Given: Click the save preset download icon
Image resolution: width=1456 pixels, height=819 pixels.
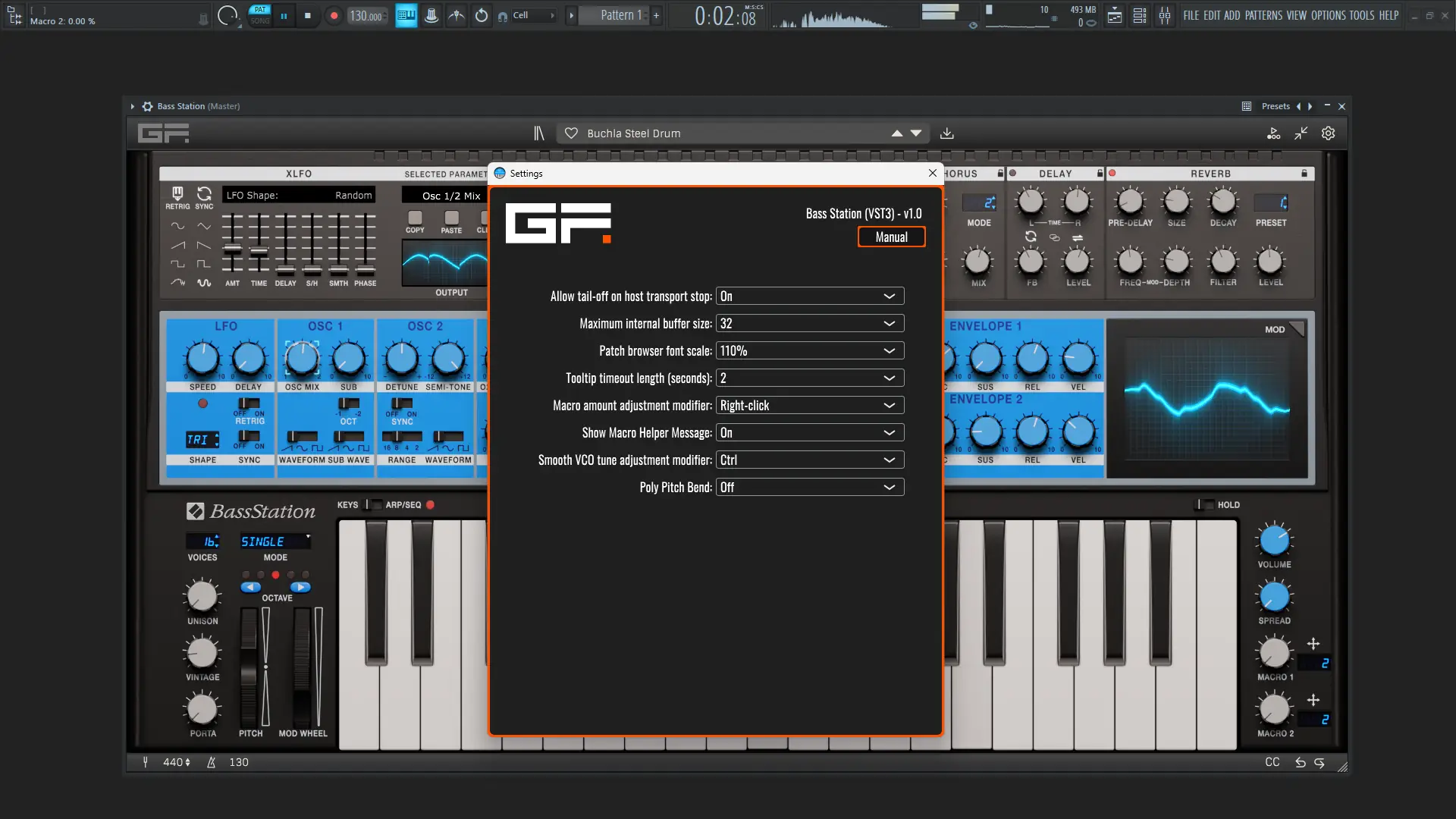Looking at the screenshot, I should 946,133.
